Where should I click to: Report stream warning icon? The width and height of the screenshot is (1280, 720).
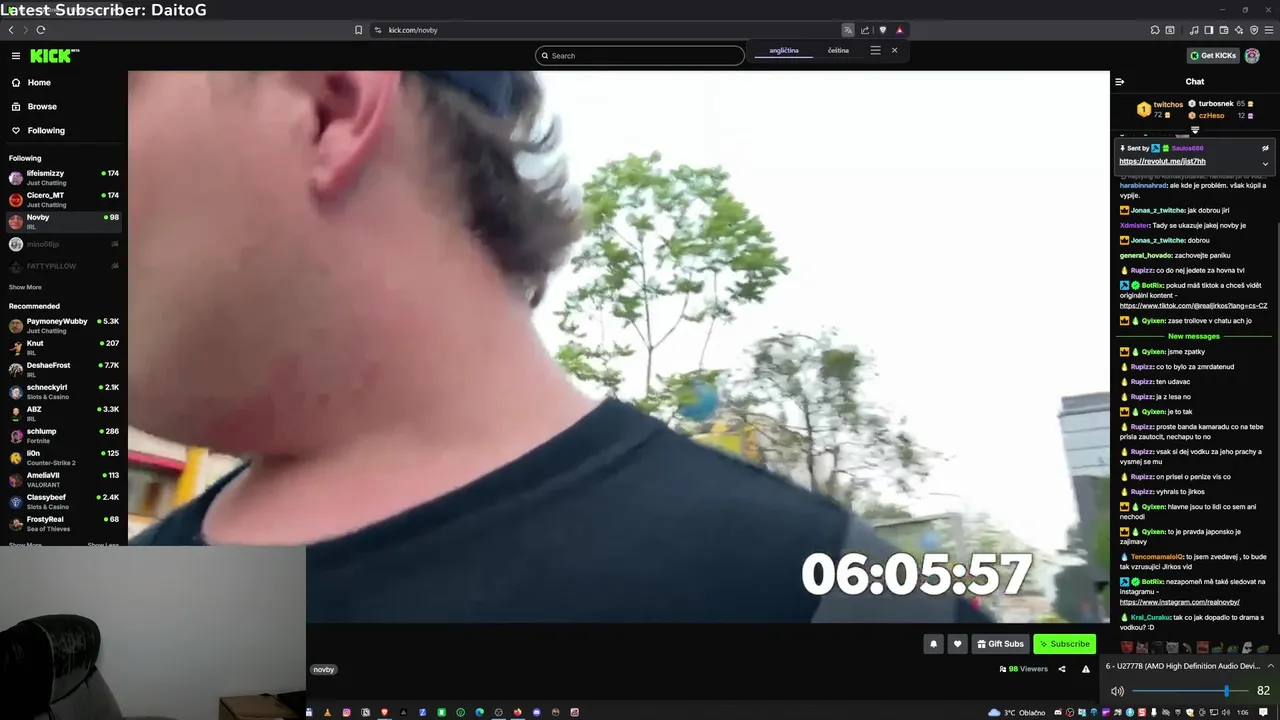tap(1086, 669)
